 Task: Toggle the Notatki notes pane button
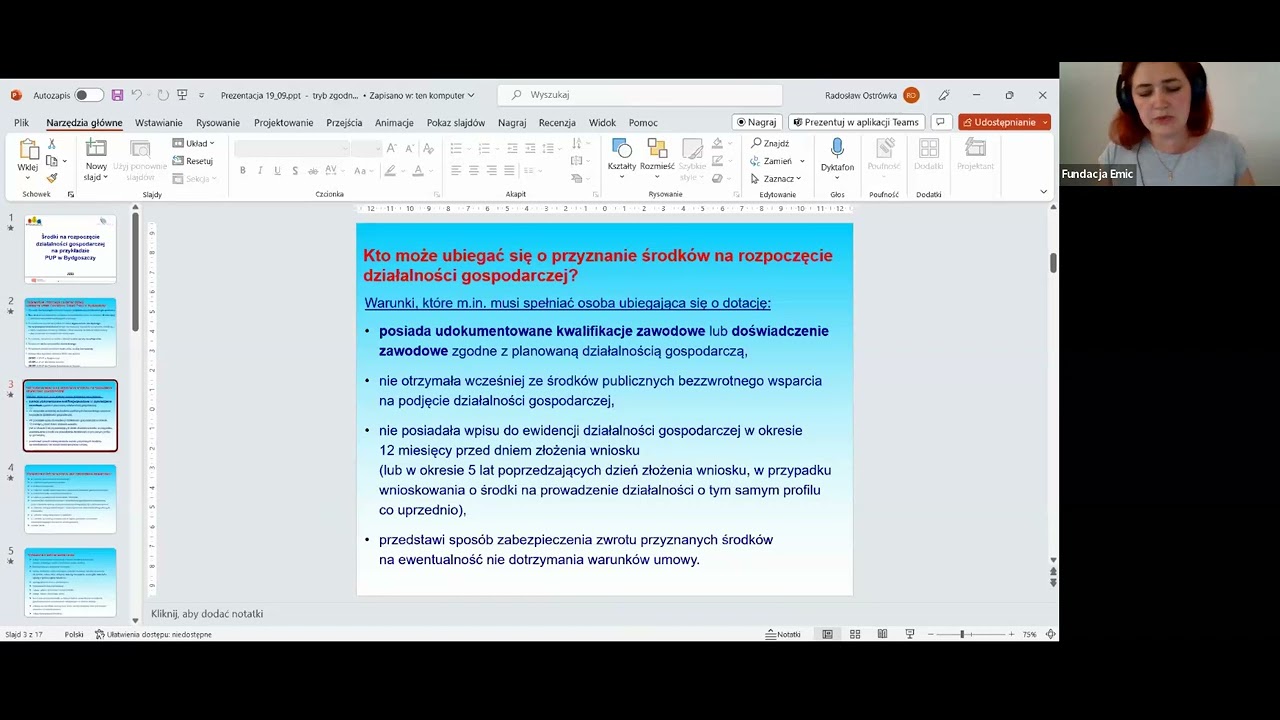tap(783, 634)
